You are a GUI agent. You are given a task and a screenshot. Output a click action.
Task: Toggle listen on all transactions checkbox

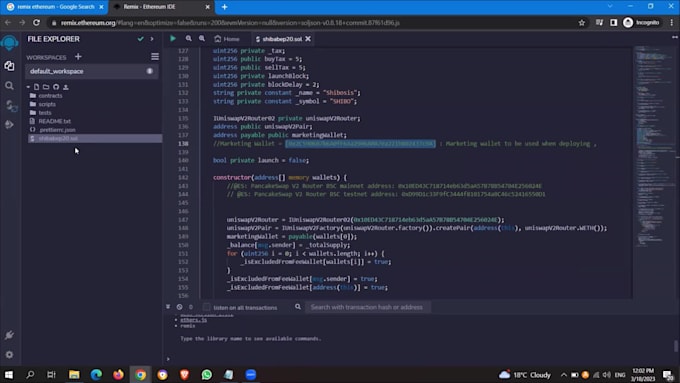[x=206, y=307]
